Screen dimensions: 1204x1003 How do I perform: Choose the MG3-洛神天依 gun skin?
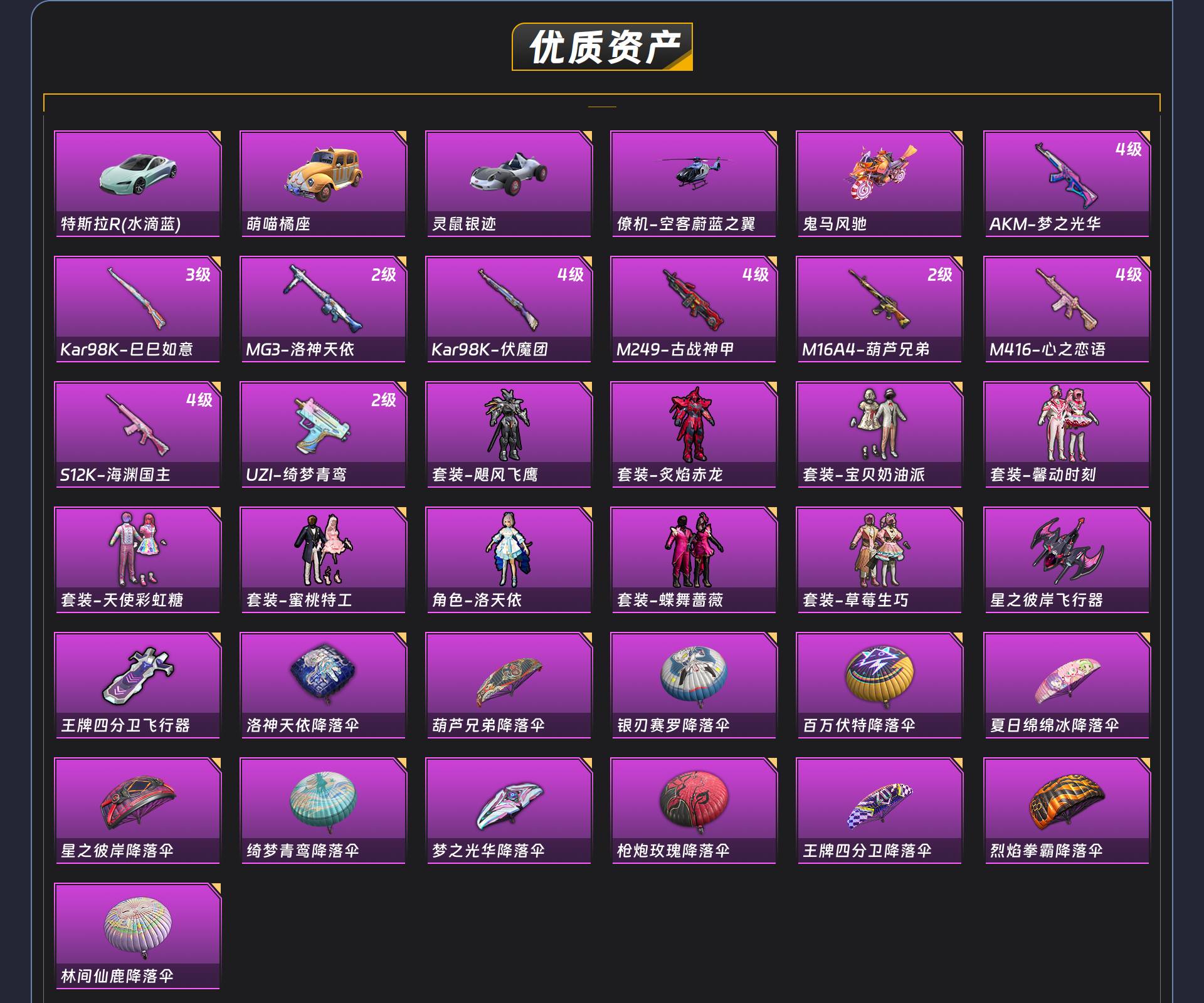(x=323, y=309)
